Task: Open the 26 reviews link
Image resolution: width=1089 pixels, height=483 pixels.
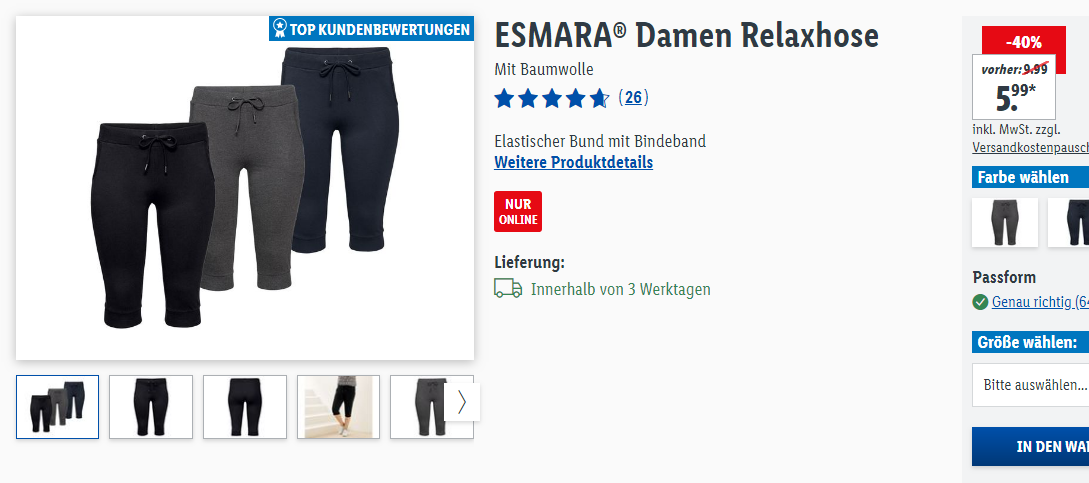Action: click(x=633, y=97)
